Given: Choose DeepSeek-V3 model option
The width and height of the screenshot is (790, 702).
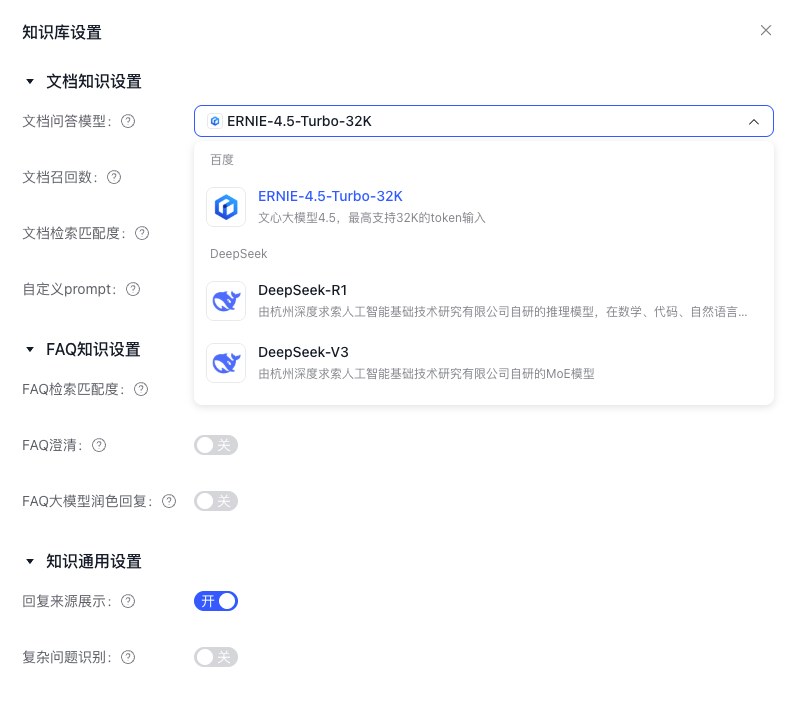Looking at the screenshot, I should pos(483,363).
